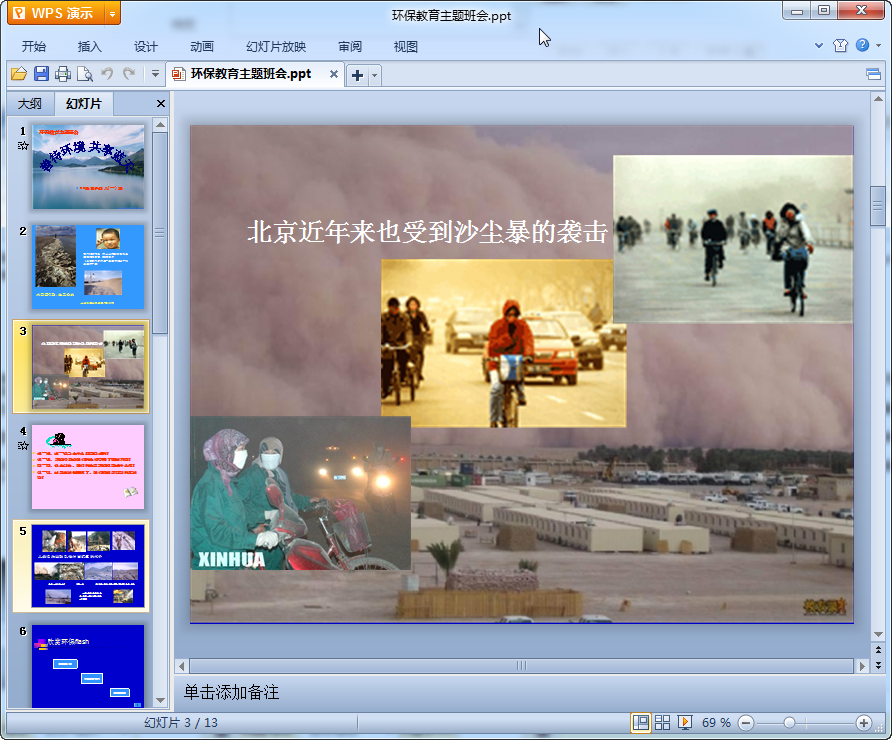Image resolution: width=892 pixels, height=740 pixels.
Task: Open the dropdown beside the new tab plus
Action: pos(375,75)
